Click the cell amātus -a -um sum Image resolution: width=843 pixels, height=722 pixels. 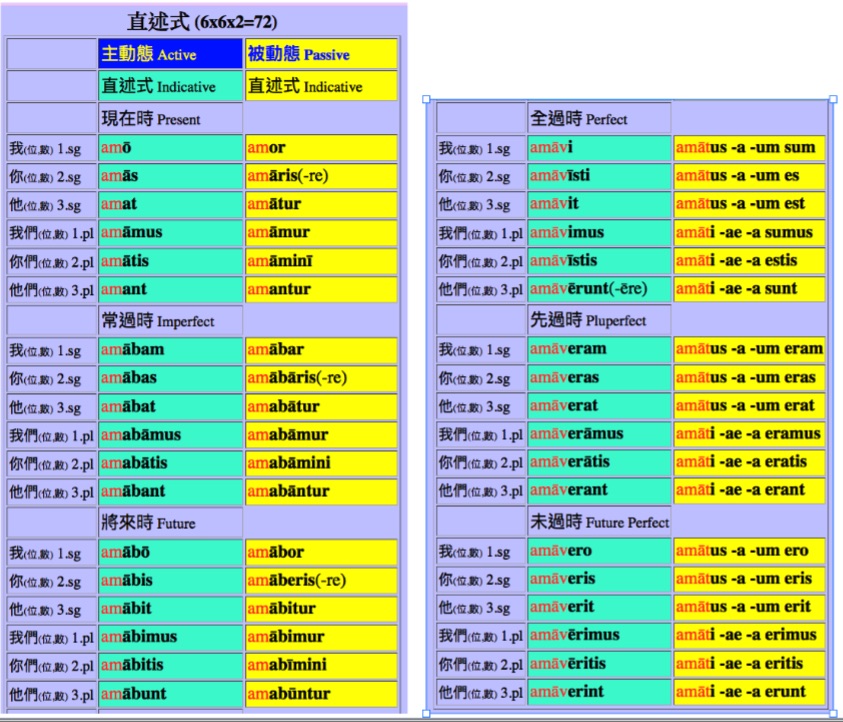(x=749, y=147)
